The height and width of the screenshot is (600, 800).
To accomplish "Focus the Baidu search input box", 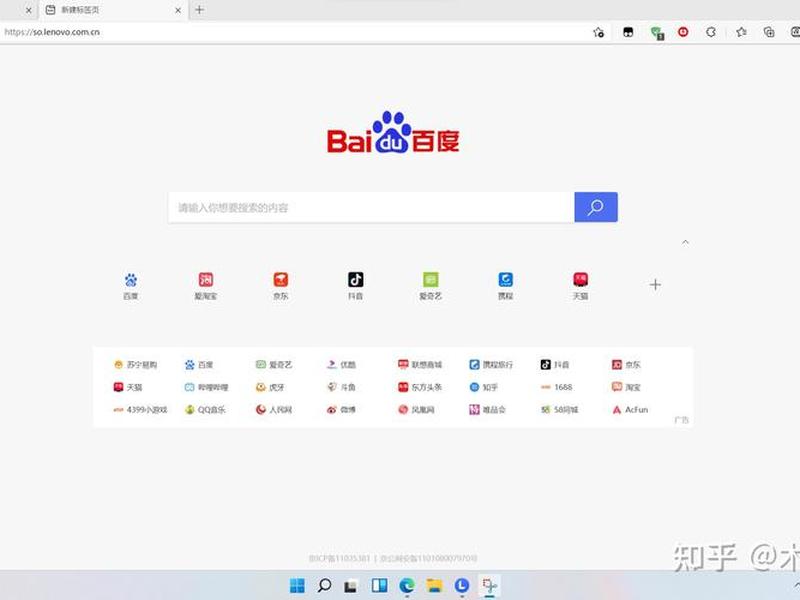I will pyautogui.click(x=371, y=207).
